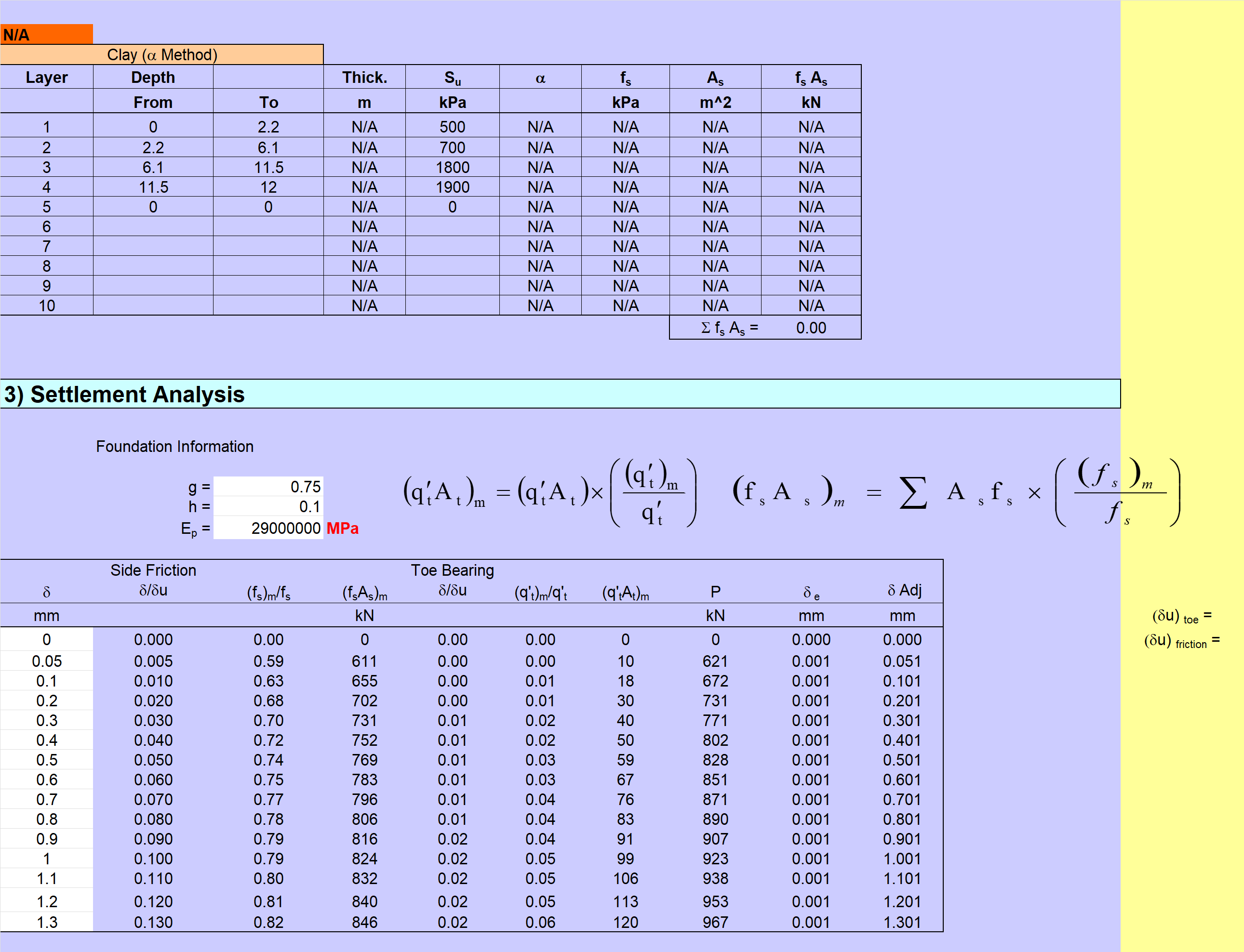Click the Σ fs As total 0.00
Viewport: 1244px width, 952px height.
coord(810,328)
